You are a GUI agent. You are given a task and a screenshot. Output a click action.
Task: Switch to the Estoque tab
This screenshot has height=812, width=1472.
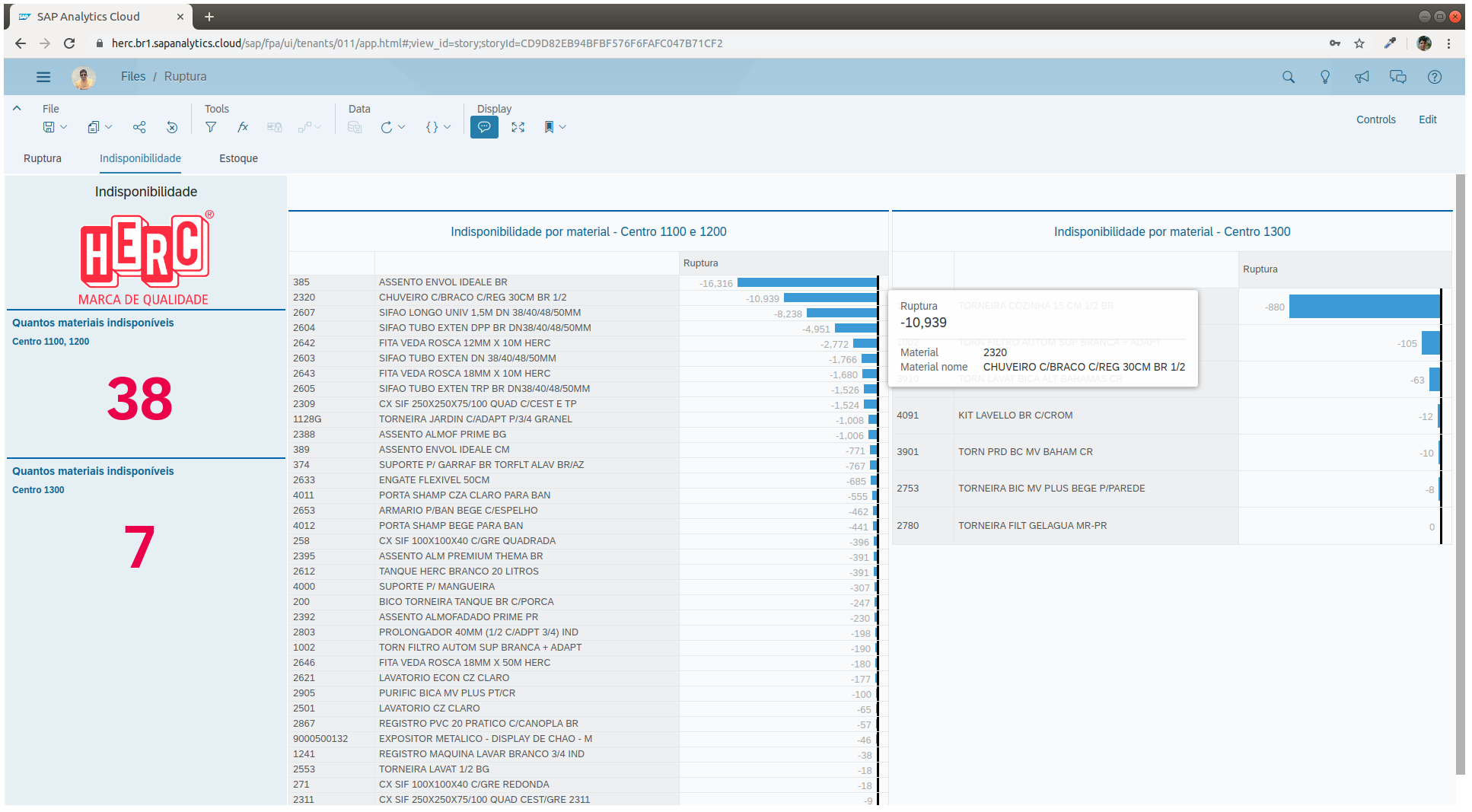click(238, 158)
